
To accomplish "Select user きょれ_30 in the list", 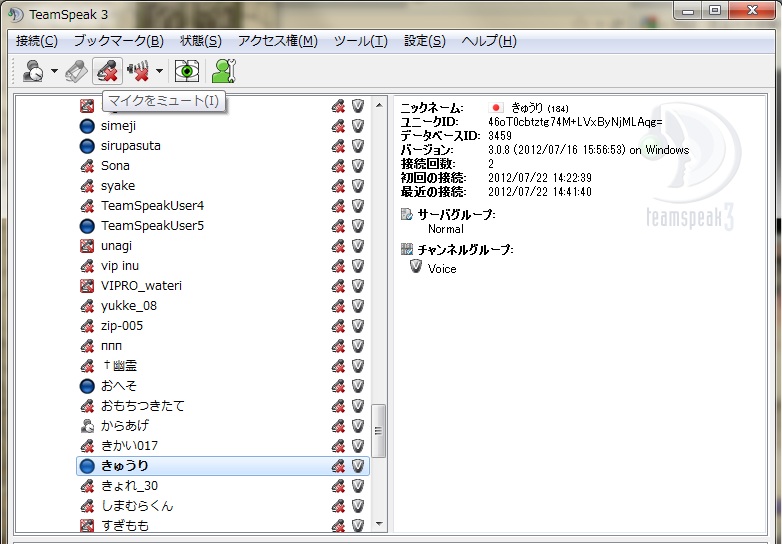I will [130, 485].
